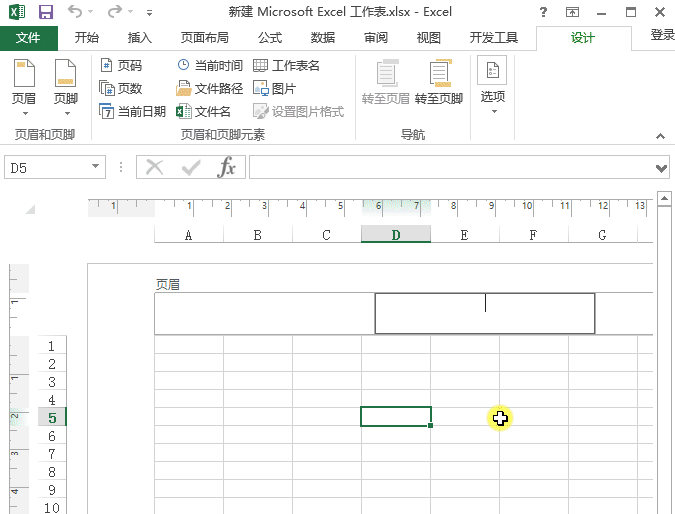Image resolution: width=675 pixels, height=514 pixels.
Task: Insert 图片 picture into header
Action: pyautogui.click(x=275, y=88)
